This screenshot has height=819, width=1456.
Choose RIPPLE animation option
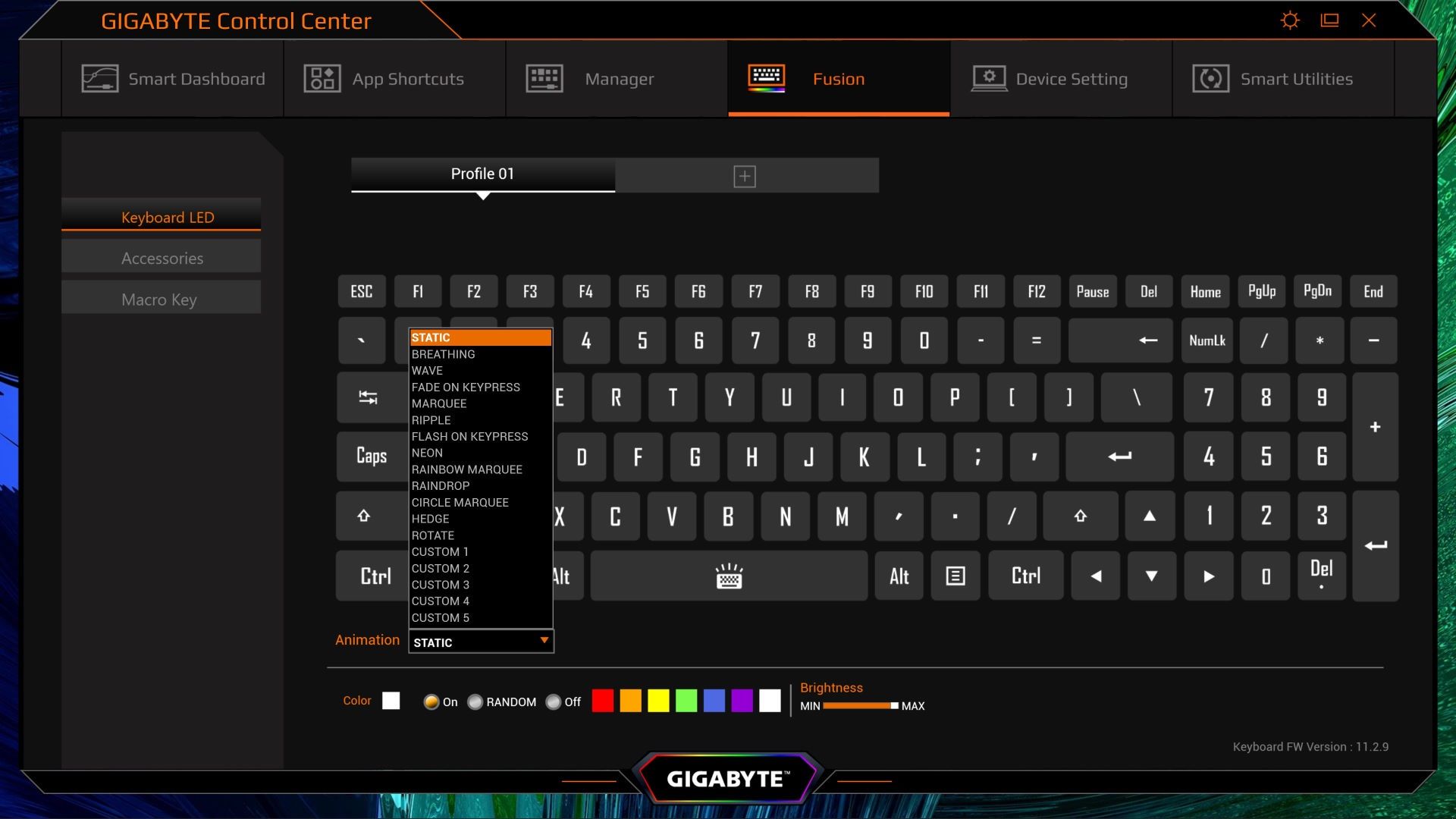click(480, 420)
